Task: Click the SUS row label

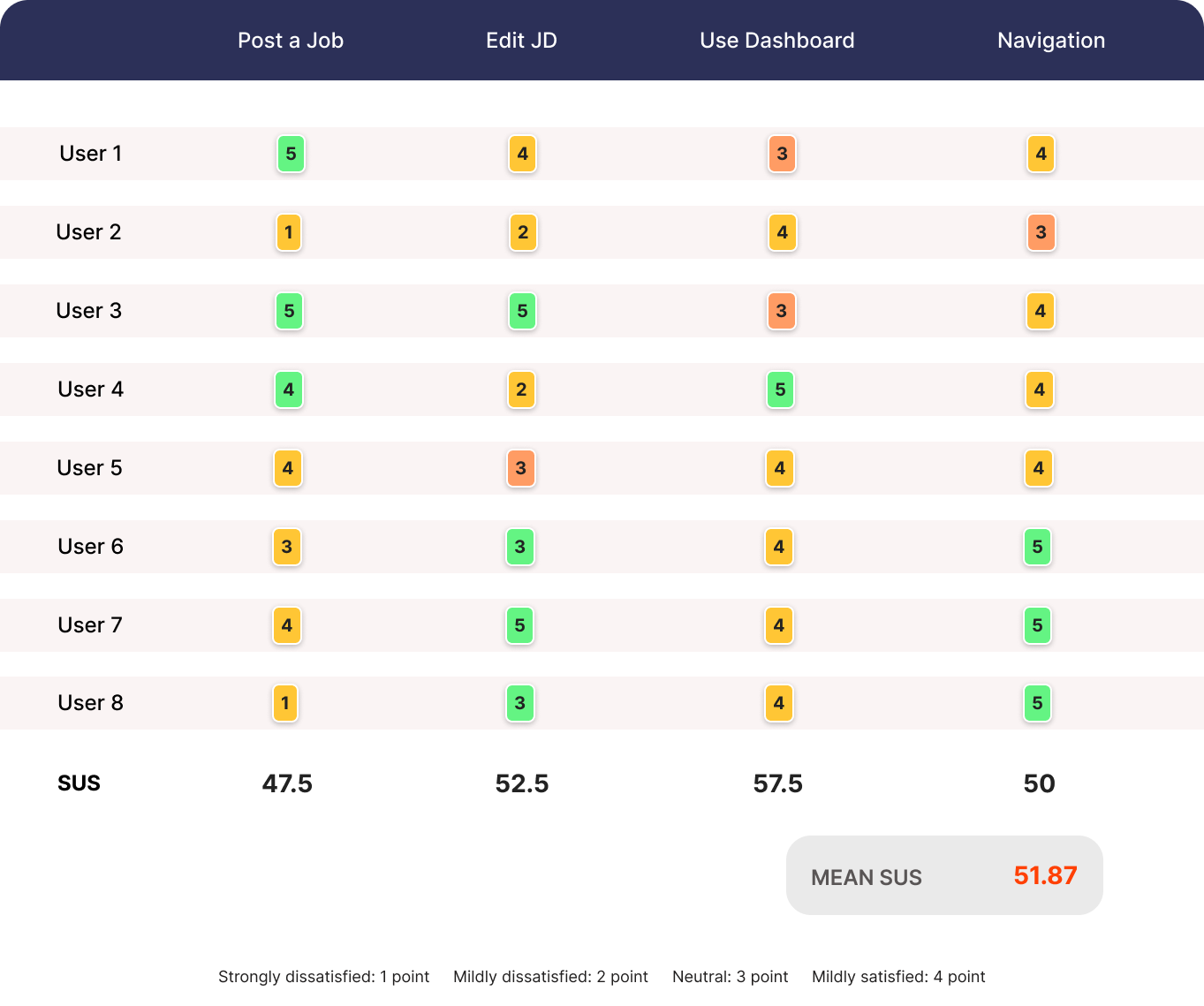Action: pos(80,783)
